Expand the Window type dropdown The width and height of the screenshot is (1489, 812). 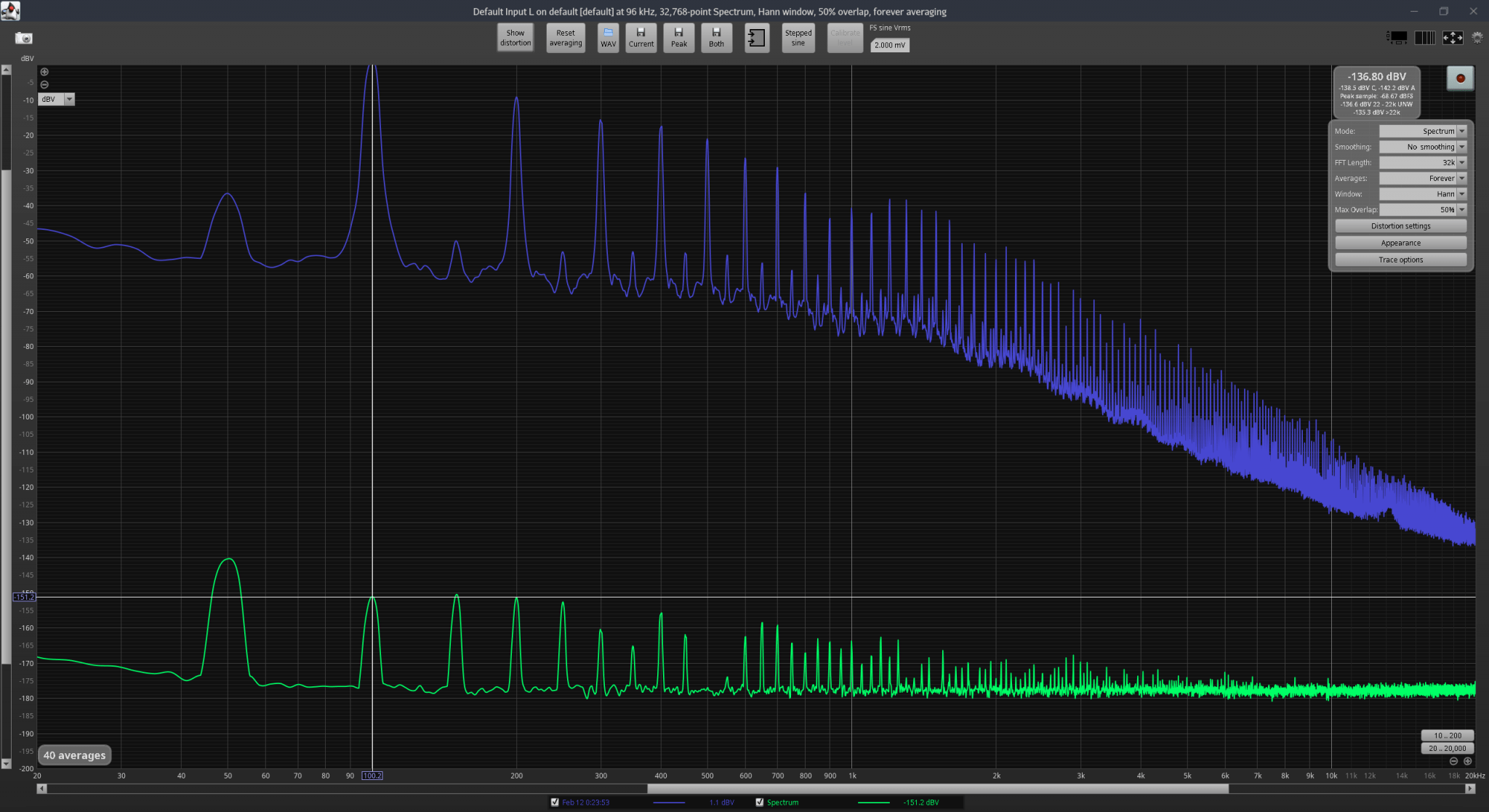(1423, 194)
